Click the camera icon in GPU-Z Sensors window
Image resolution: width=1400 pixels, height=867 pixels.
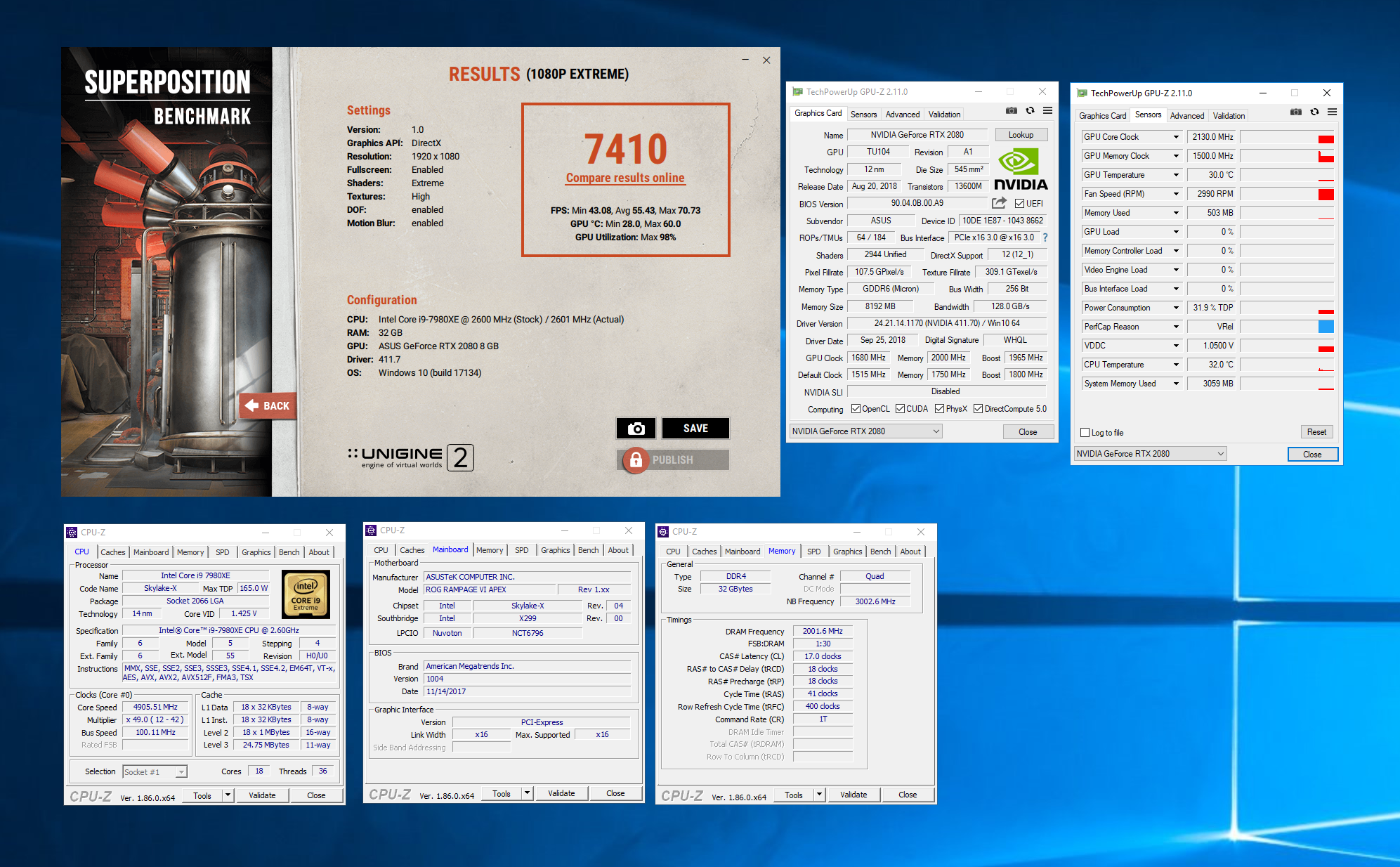tap(1296, 112)
